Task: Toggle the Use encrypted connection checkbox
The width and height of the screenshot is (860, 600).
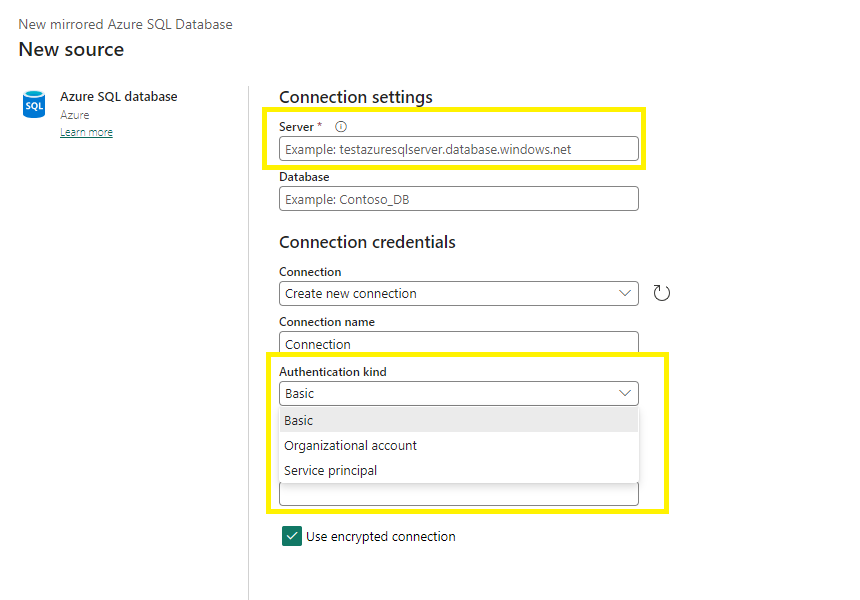Action: tap(292, 537)
